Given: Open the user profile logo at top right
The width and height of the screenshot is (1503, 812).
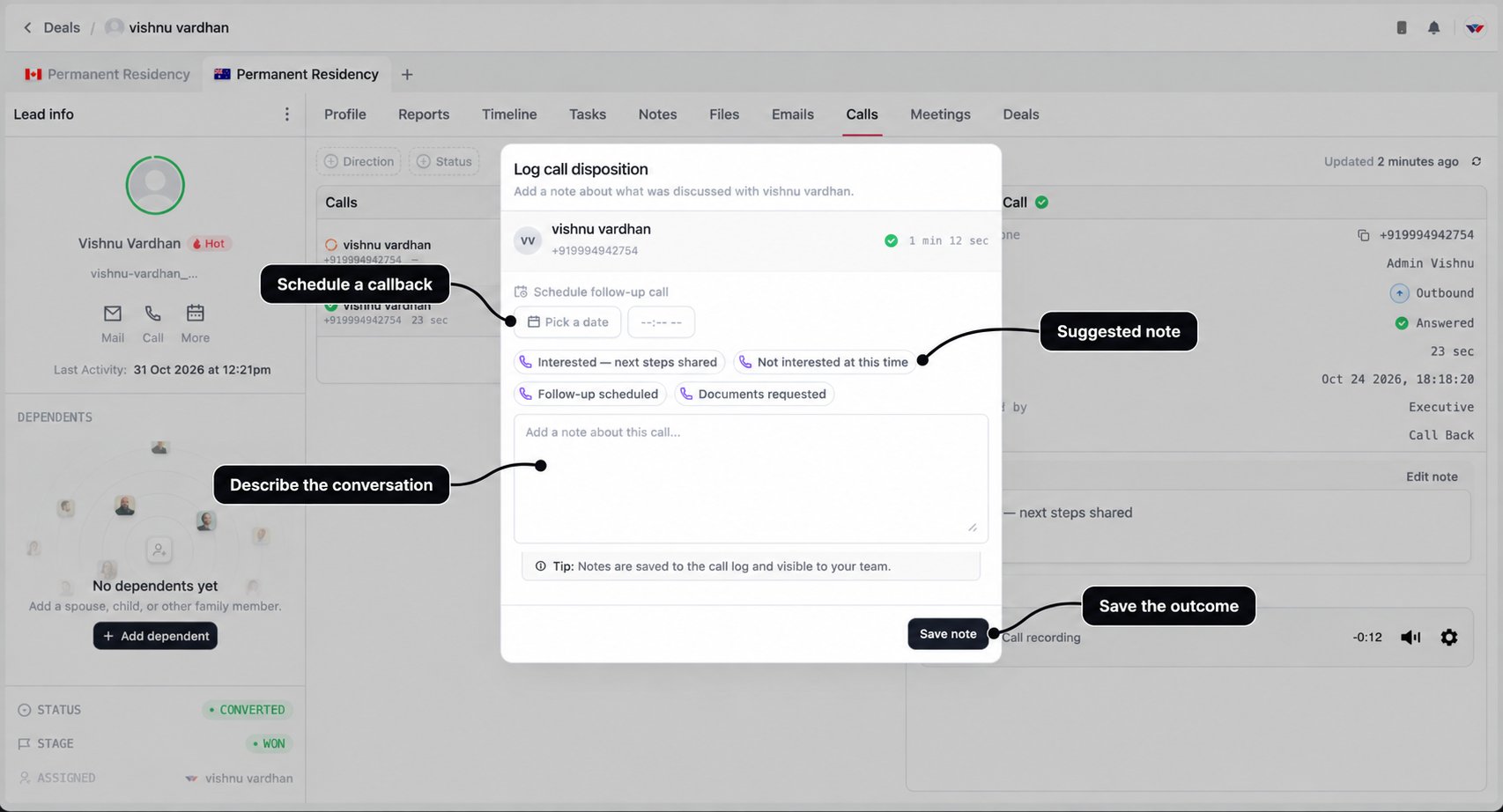Looking at the screenshot, I should click(x=1475, y=27).
